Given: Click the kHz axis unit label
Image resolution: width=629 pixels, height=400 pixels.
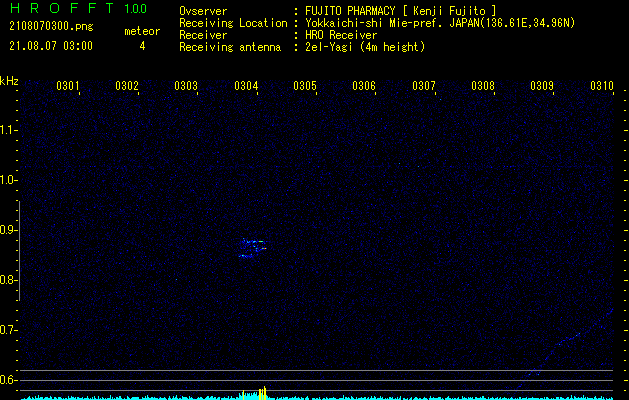Looking at the screenshot, I should [9, 81].
